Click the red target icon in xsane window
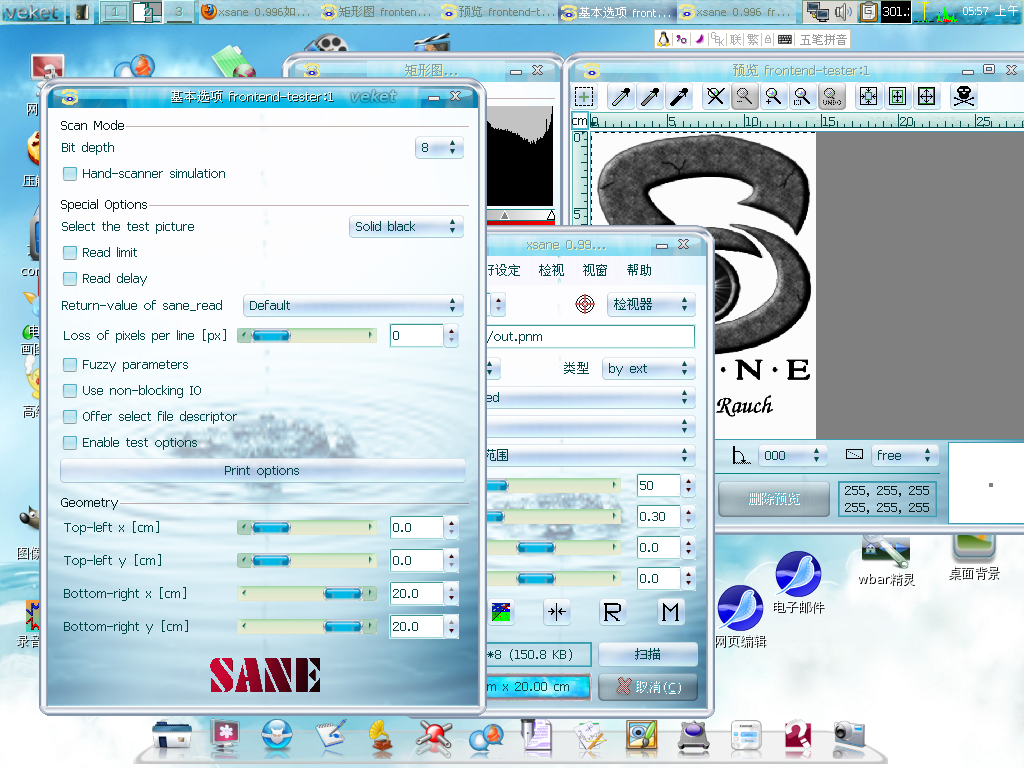This screenshot has width=1024, height=768. pos(584,304)
